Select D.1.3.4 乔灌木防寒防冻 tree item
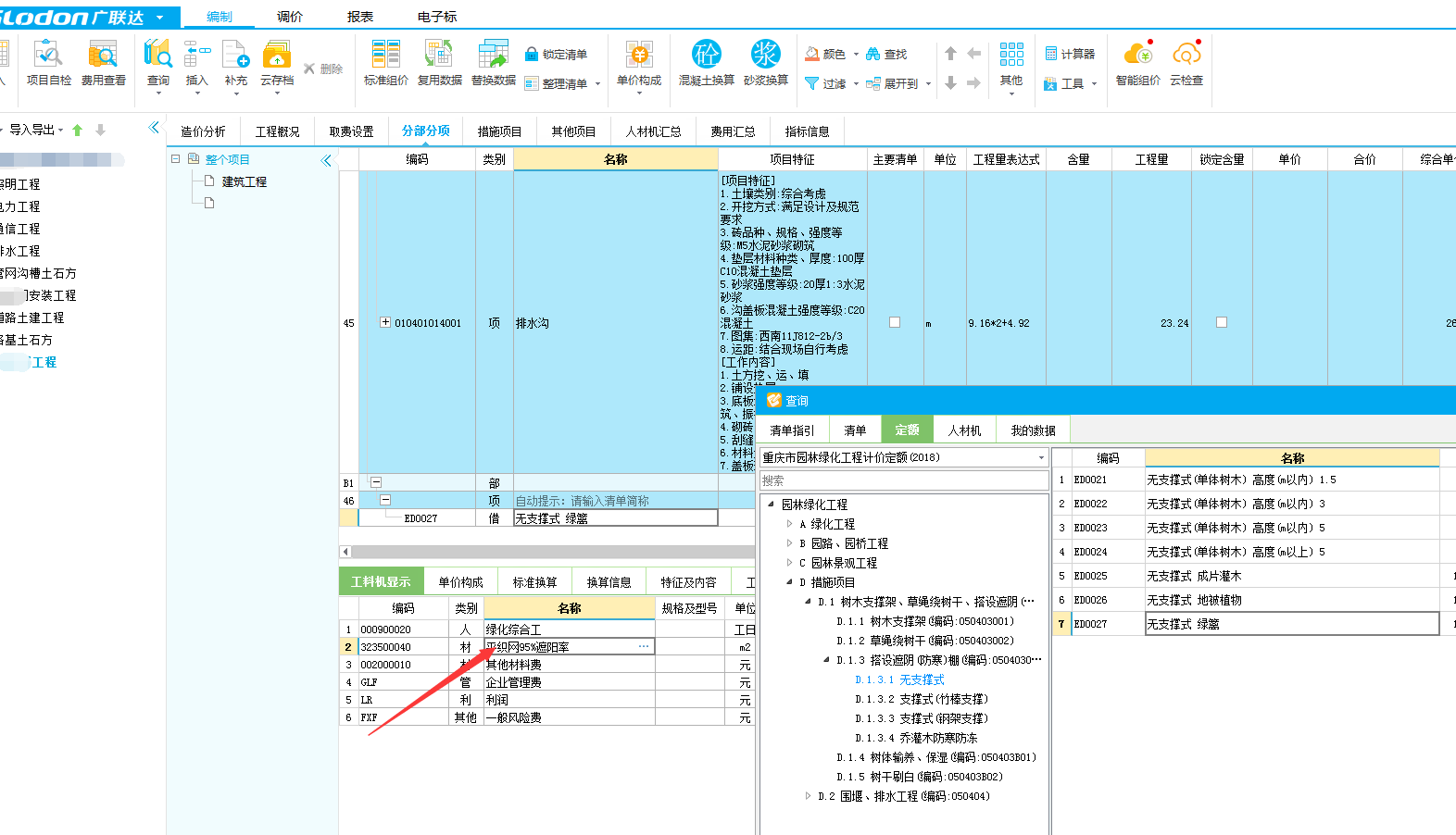 click(x=916, y=738)
